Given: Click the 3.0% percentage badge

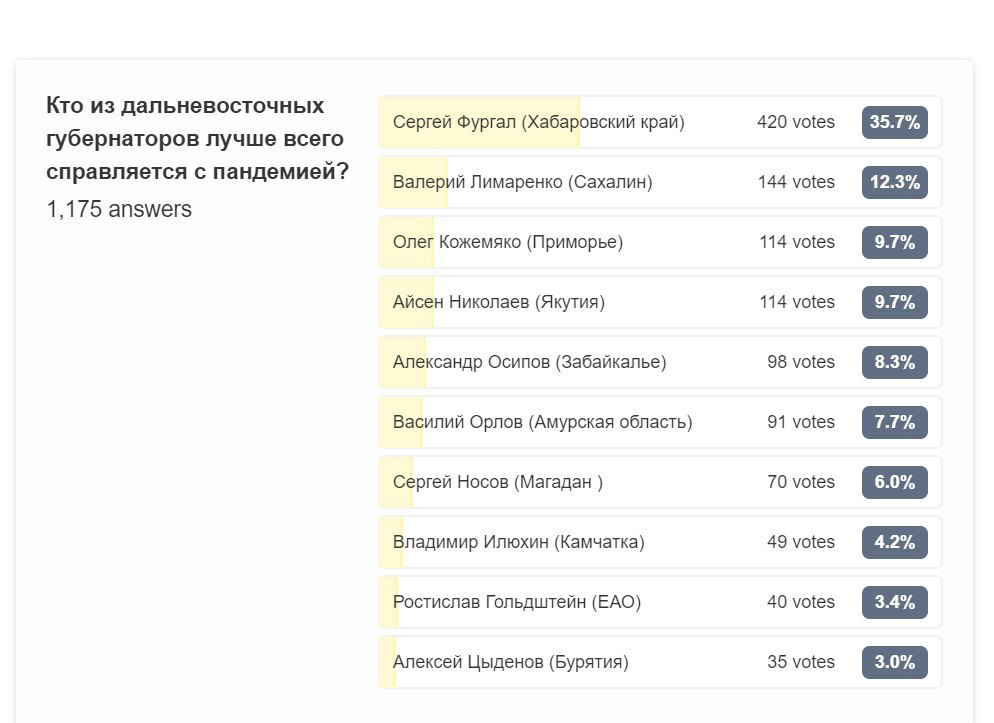Looking at the screenshot, I should pyautogui.click(x=894, y=662).
